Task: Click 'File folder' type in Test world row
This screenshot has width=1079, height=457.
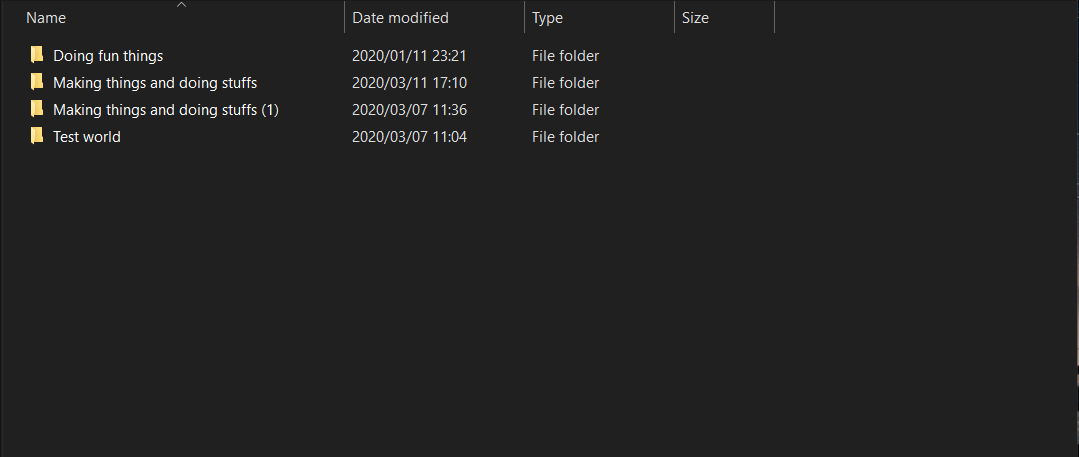Action: pyautogui.click(x=565, y=137)
